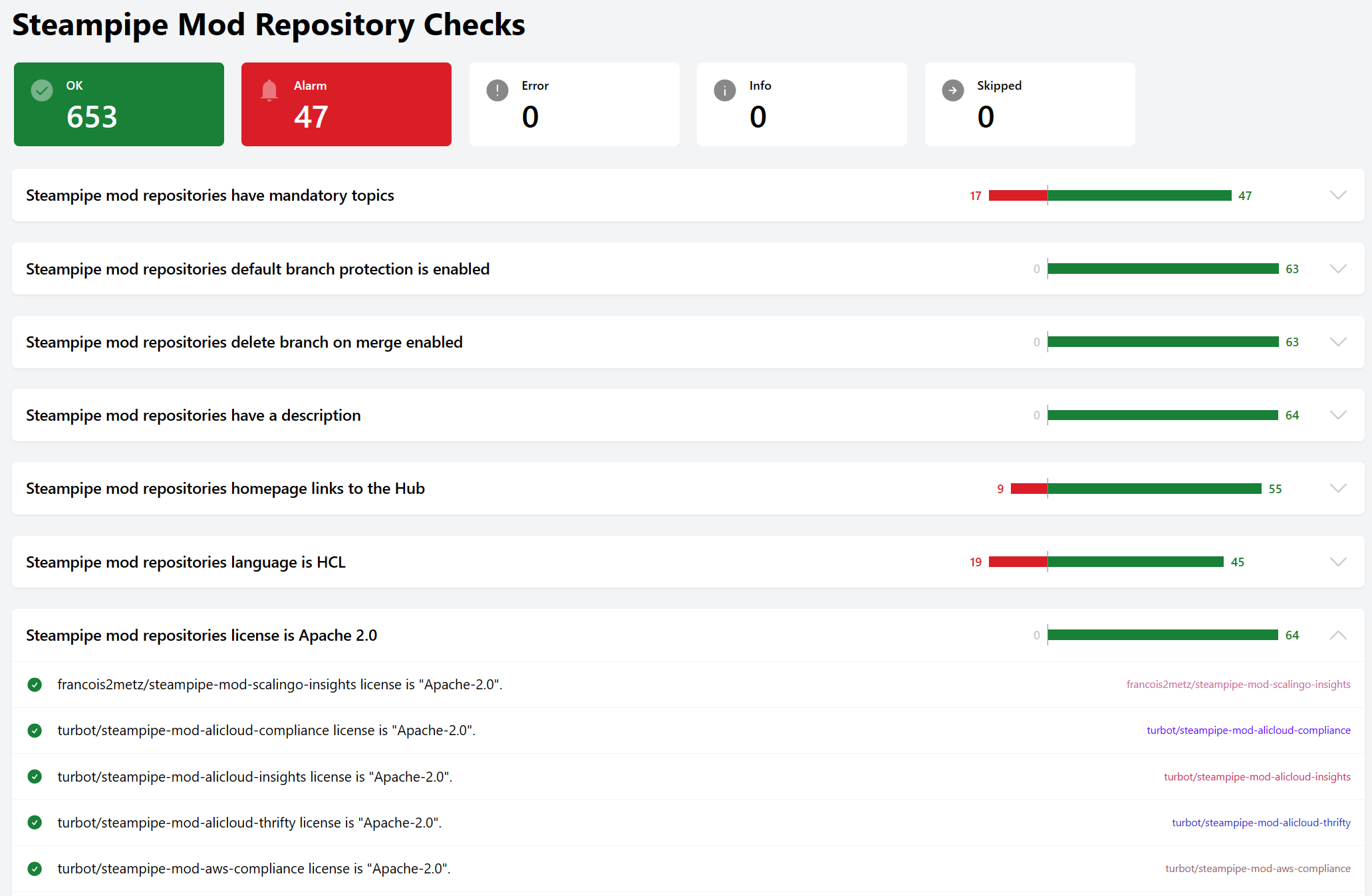Click OK status icon for aws-compliance row
This screenshot has height=896, width=1372.
35,869
